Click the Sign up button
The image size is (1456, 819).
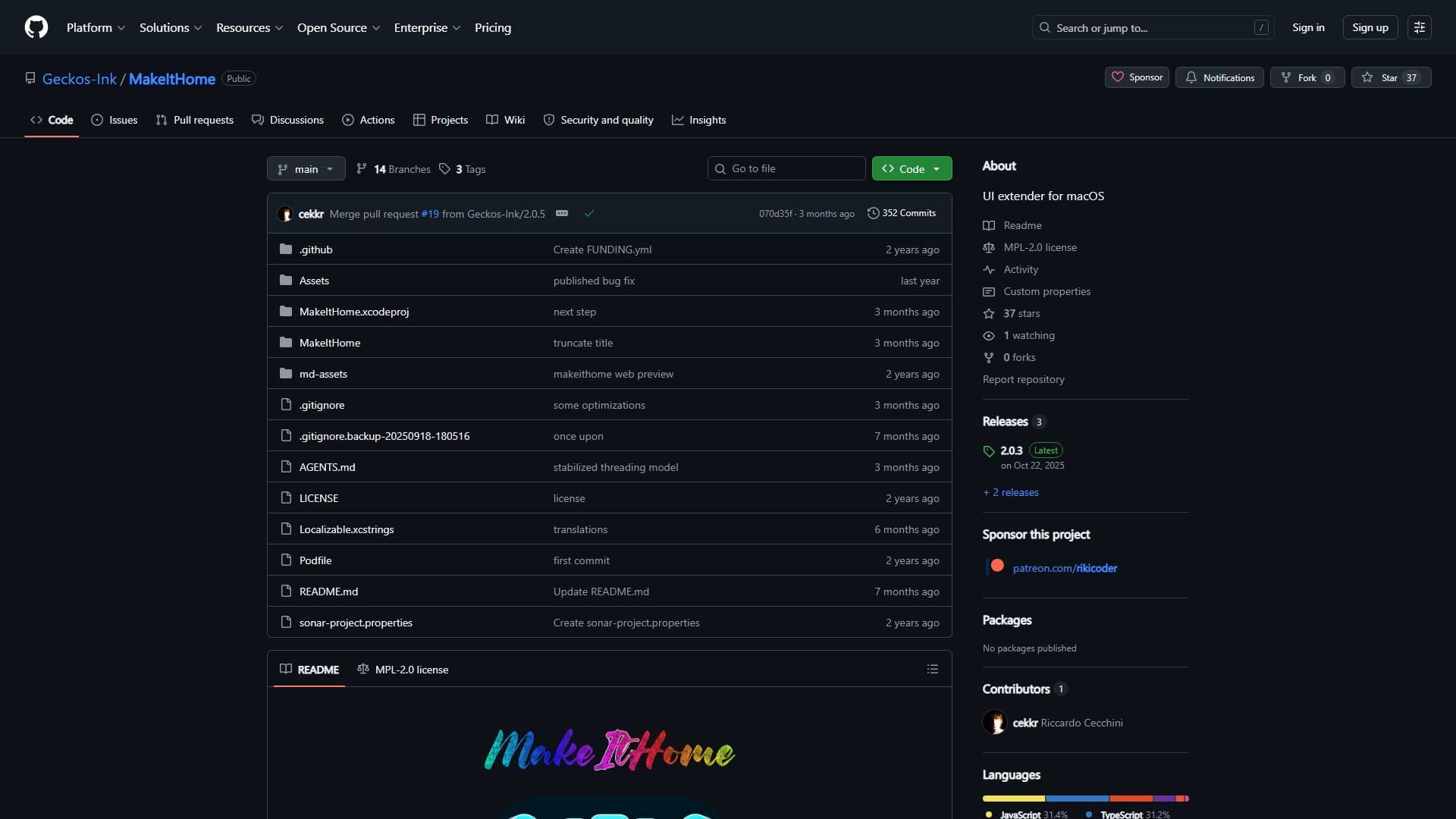click(x=1370, y=27)
